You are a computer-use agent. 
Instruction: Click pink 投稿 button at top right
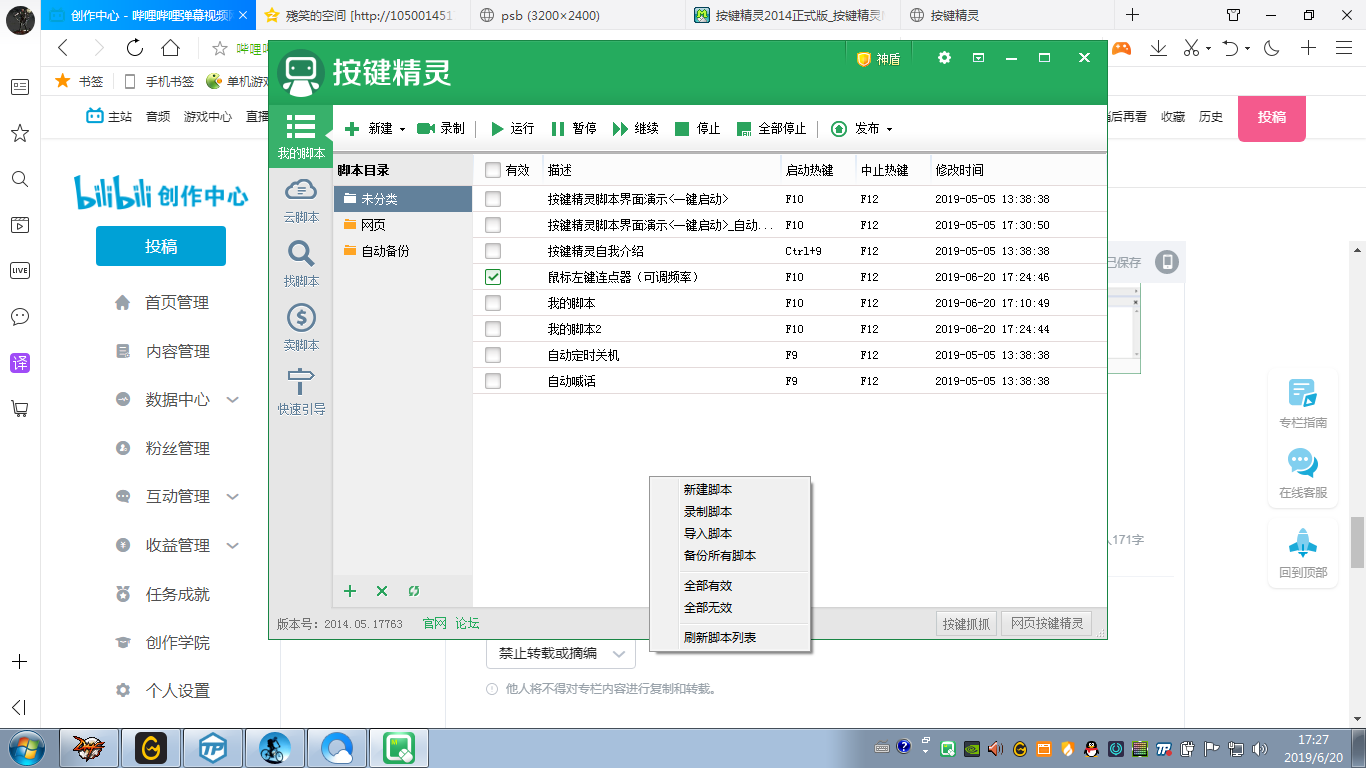click(1272, 117)
